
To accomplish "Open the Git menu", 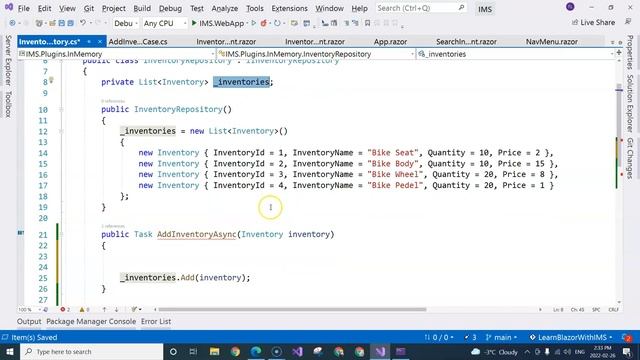I will tap(89, 8).
